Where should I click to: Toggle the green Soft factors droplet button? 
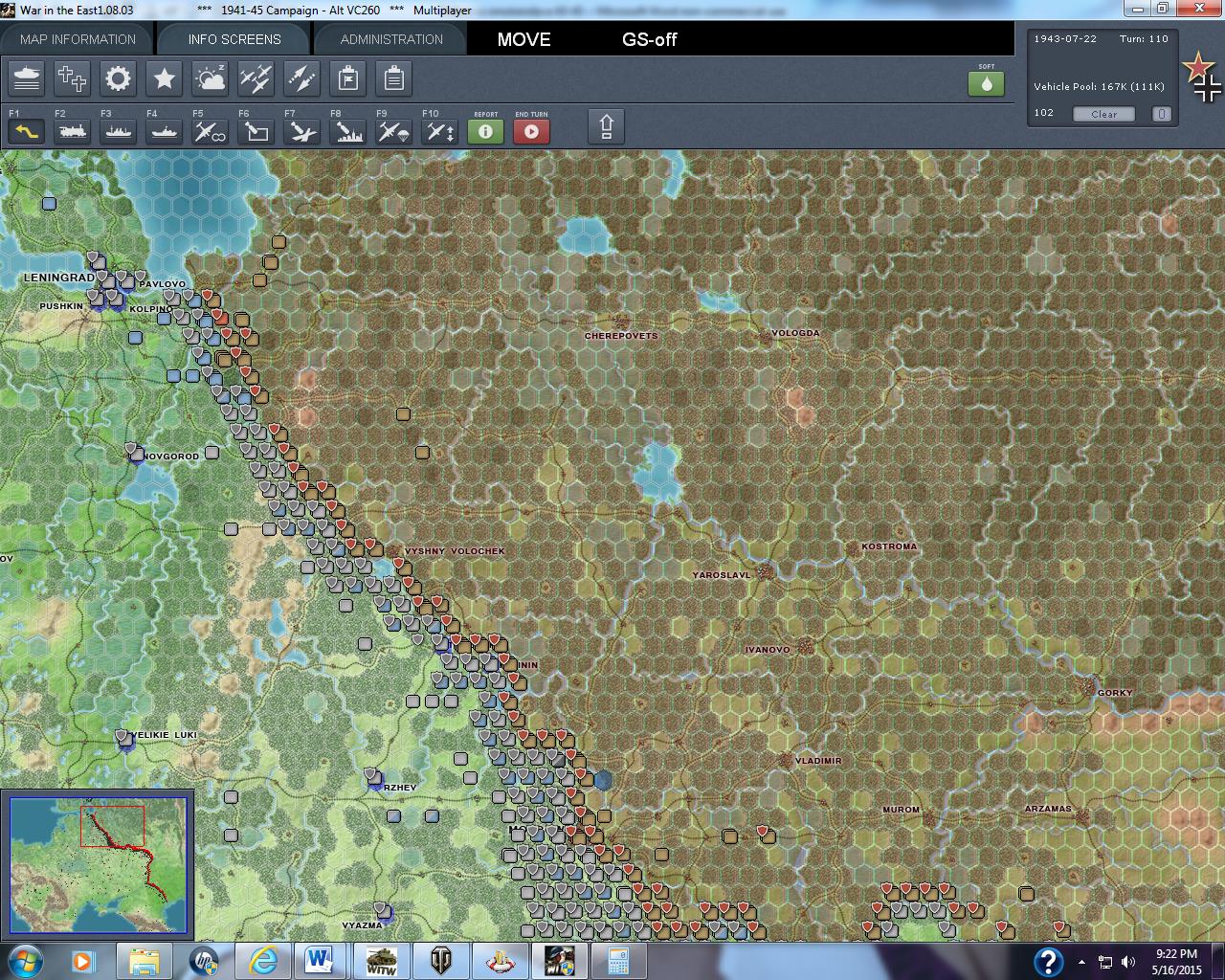coord(987,83)
